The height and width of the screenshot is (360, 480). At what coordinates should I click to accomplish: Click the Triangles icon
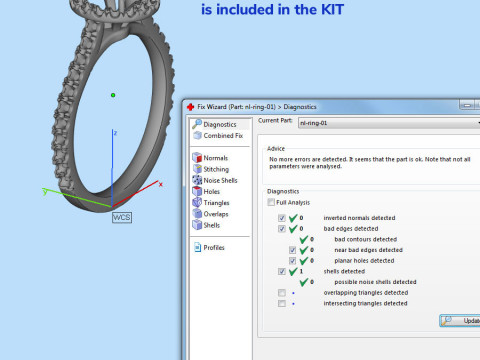point(197,202)
